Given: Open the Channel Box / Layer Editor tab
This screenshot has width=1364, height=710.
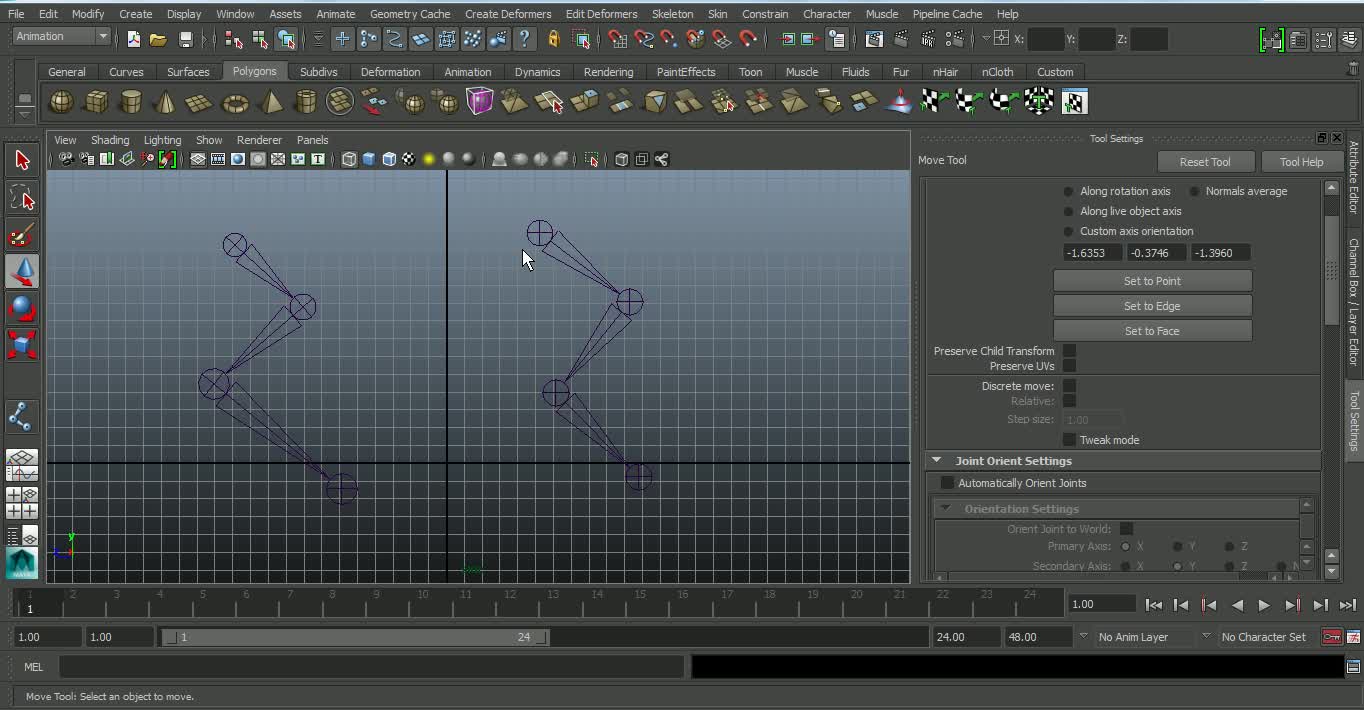Looking at the screenshot, I should click(x=1354, y=302).
